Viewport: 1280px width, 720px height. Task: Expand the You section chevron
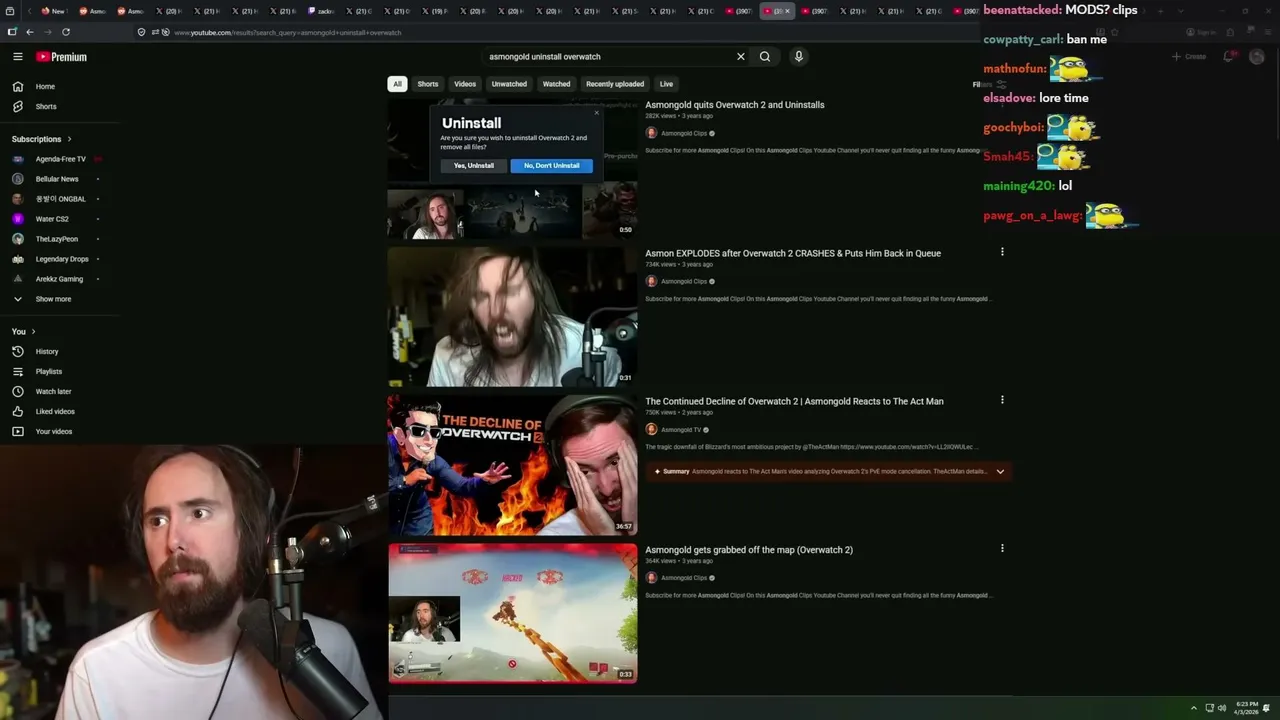coord(33,331)
